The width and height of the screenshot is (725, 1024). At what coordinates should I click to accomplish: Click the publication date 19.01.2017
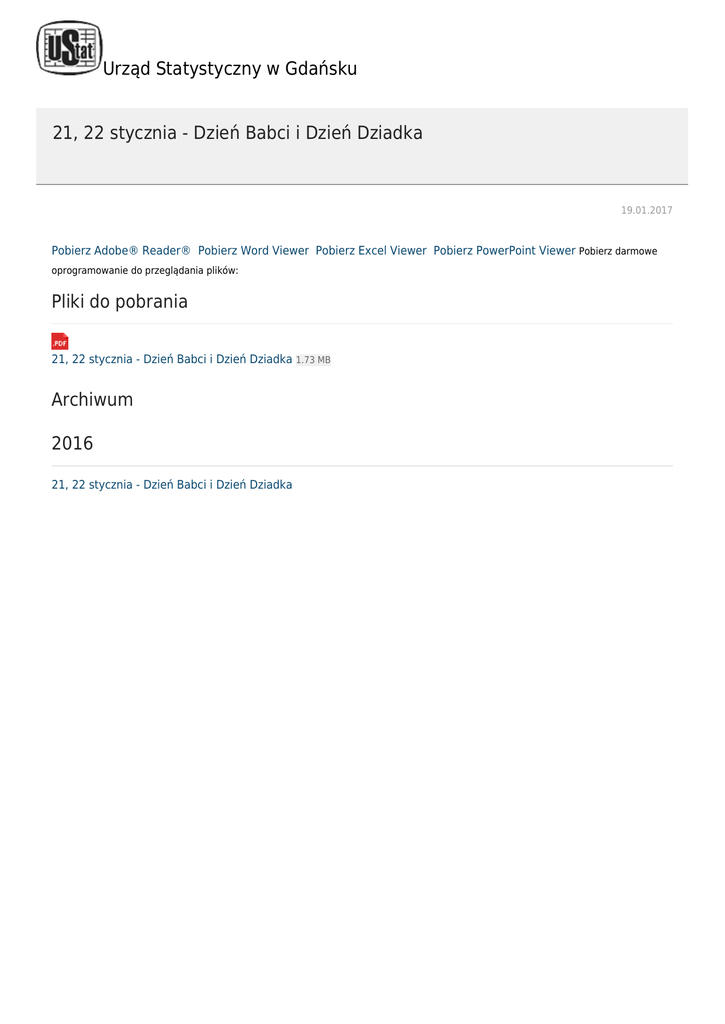coord(647,210)
